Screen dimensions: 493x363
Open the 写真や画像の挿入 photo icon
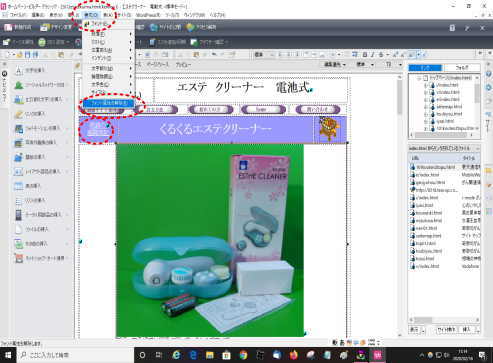(19, 143)
